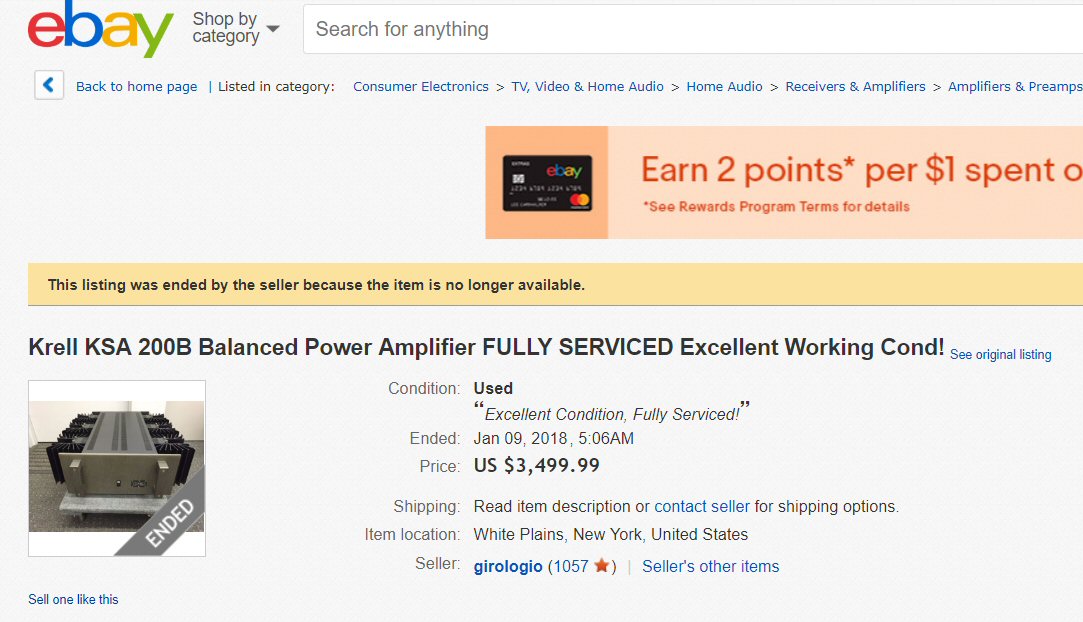1083x622 pixels.
Task: Click the contact seller link
Action: pyautogui.click(x=702, y=506)
